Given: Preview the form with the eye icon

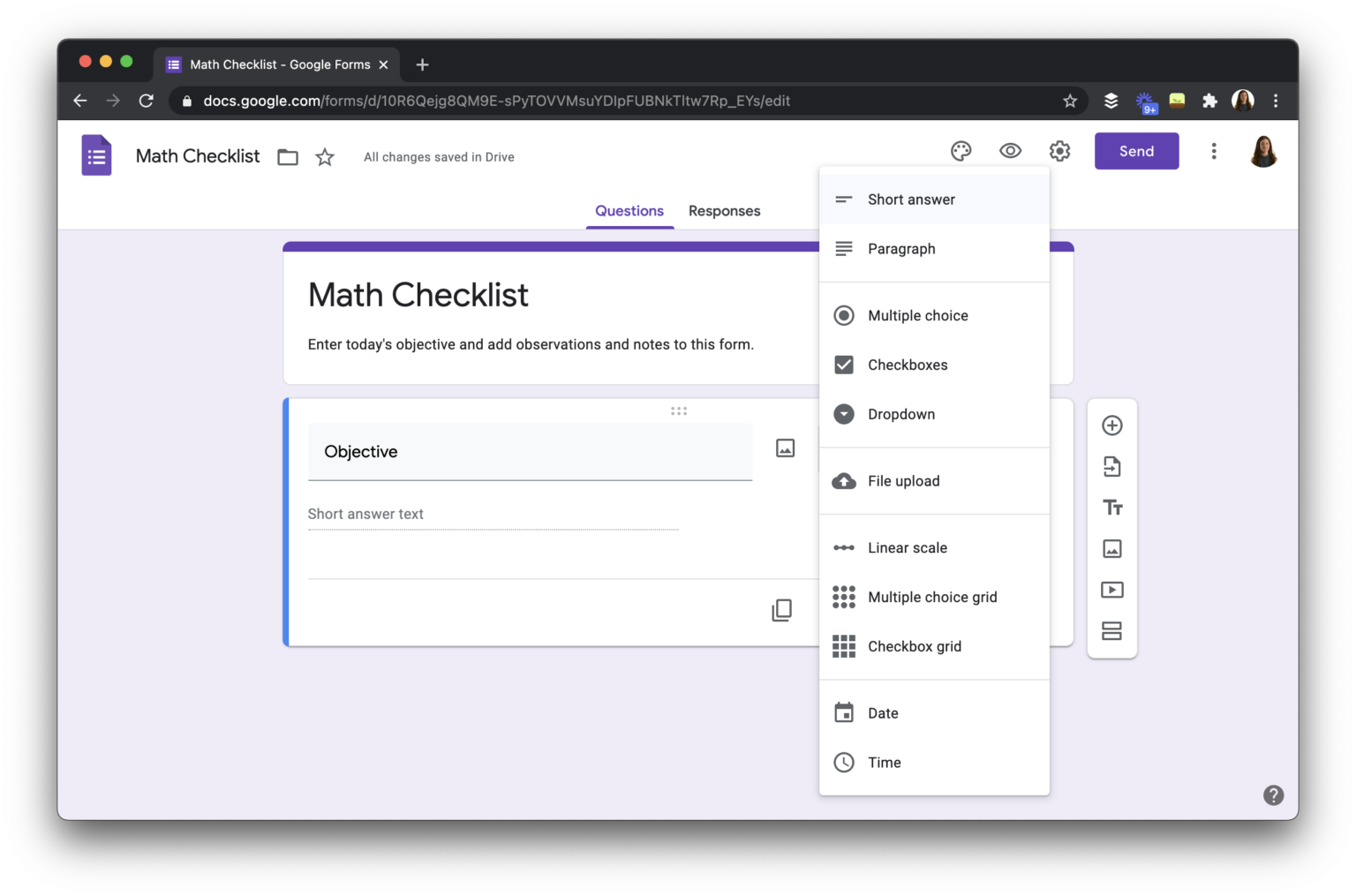Looking at the screenshot, I should (1010, 151).
